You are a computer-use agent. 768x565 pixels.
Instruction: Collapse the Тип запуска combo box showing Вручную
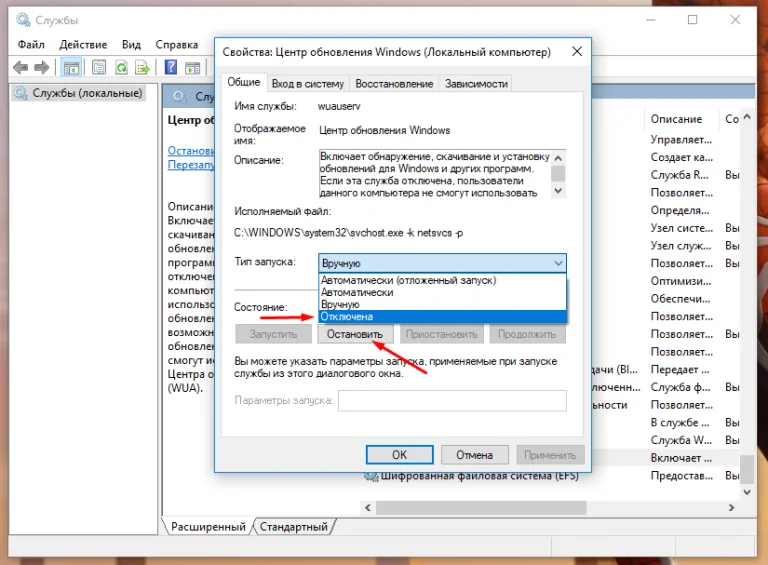click(x=442, y=263)
